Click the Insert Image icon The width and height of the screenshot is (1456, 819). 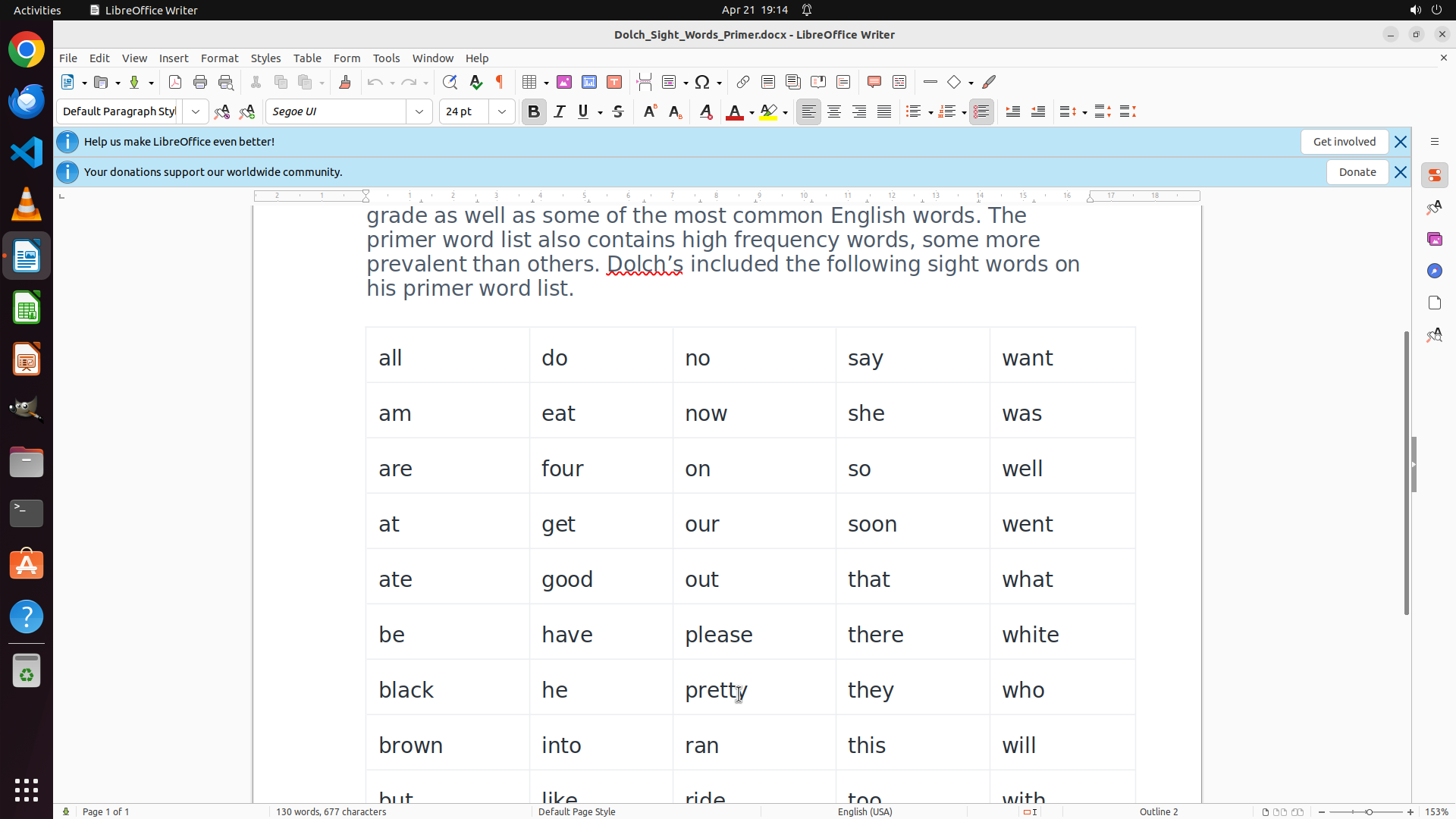pyautogui.click(x=564, y=82)
